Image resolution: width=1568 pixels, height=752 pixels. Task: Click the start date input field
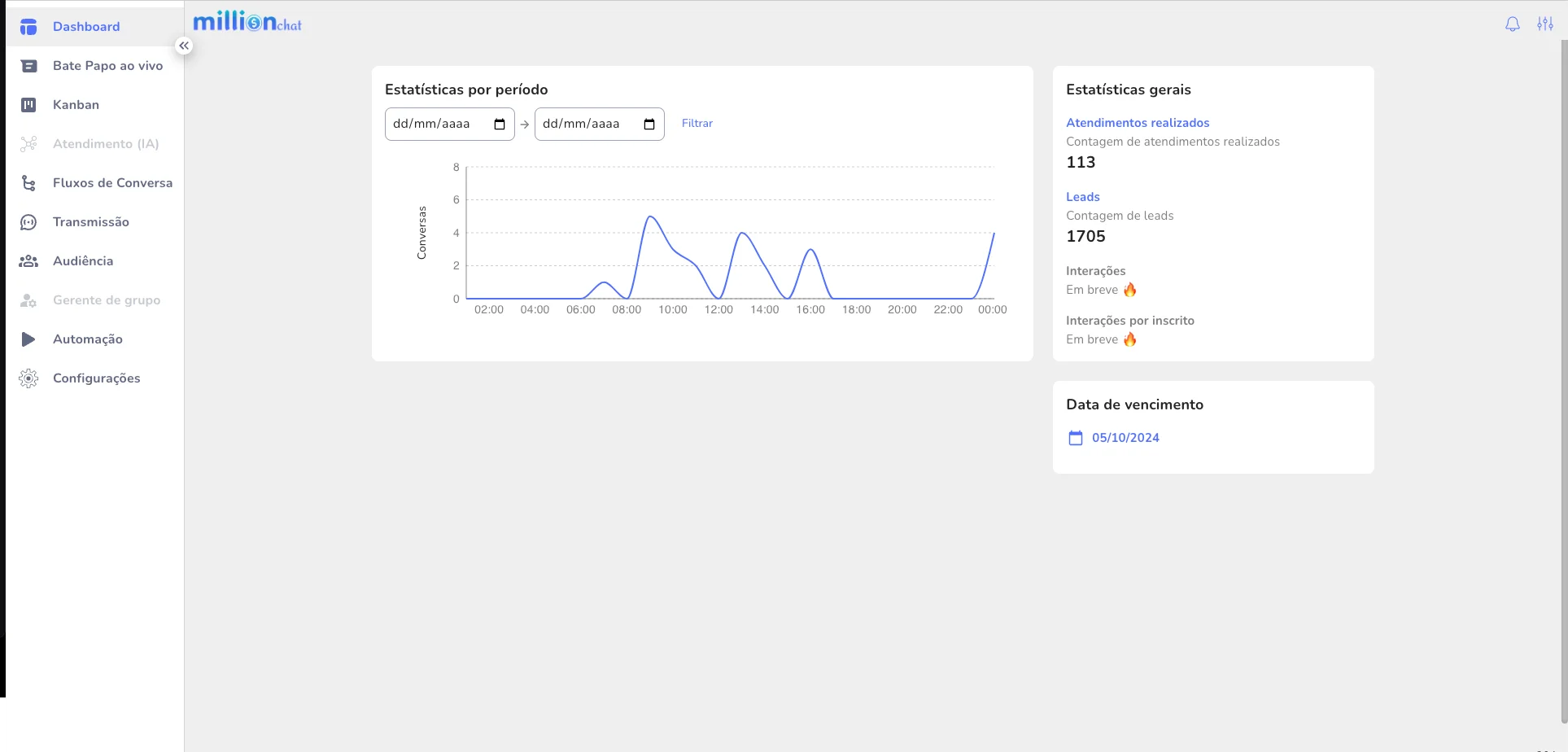pos(435,125)
